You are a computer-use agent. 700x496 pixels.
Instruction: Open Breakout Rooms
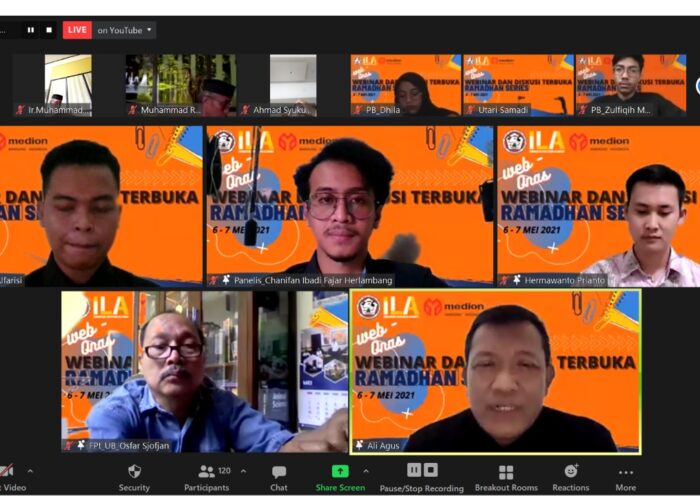pos(505,475)
